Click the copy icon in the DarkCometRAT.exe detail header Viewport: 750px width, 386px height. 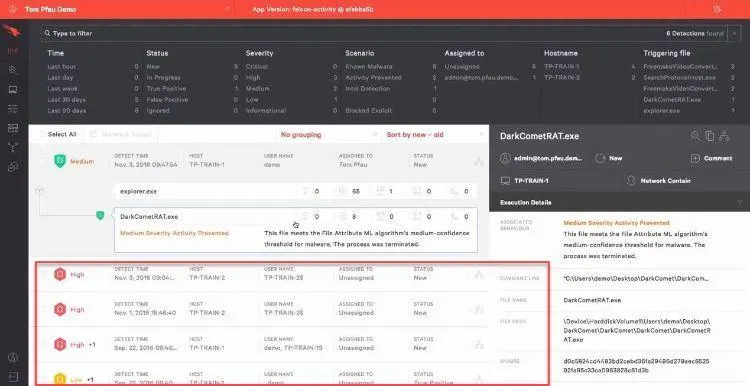click(x=710, y=136)
